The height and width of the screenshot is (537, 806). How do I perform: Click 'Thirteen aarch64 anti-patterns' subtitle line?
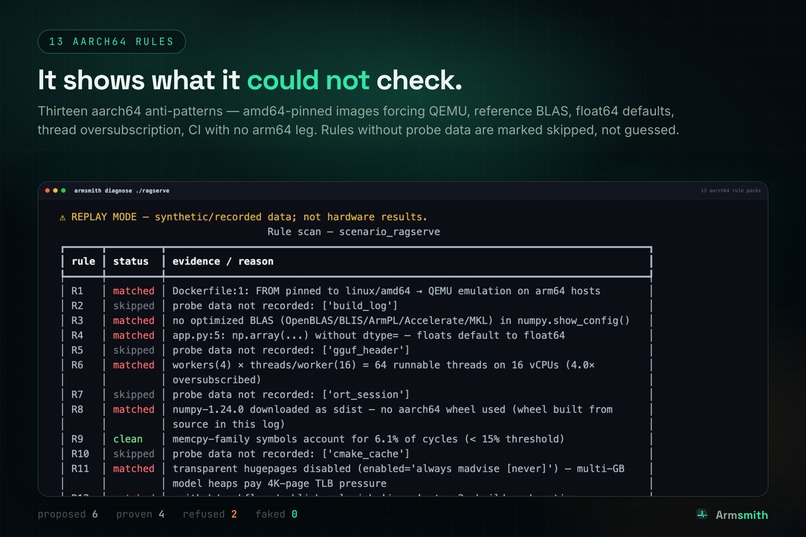[356, 112]
